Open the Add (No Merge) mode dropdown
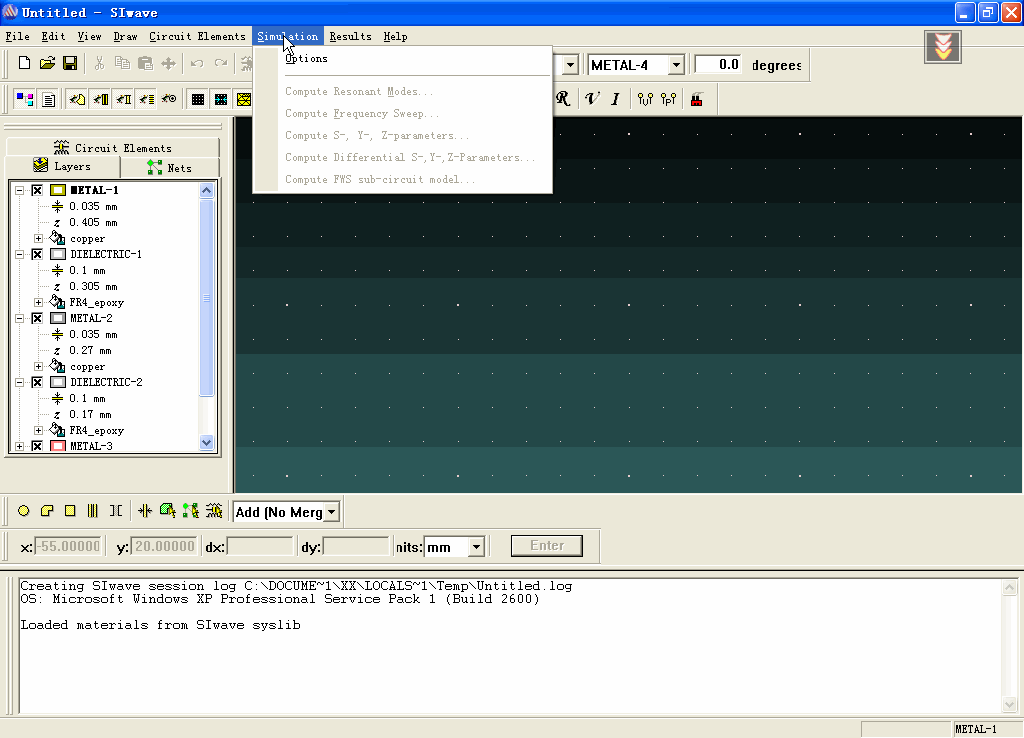The image size is (1024, 738). tap(332, 512)
